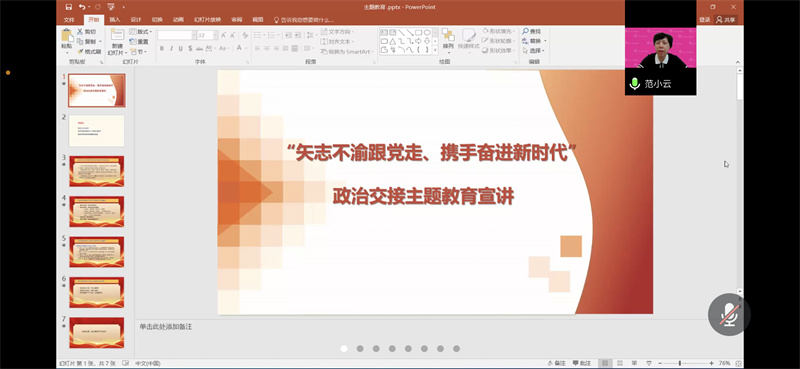
Task: Switch to 幻灯片放映 slideshow tab
Action: pyautogui.click(x=207, y=19)
